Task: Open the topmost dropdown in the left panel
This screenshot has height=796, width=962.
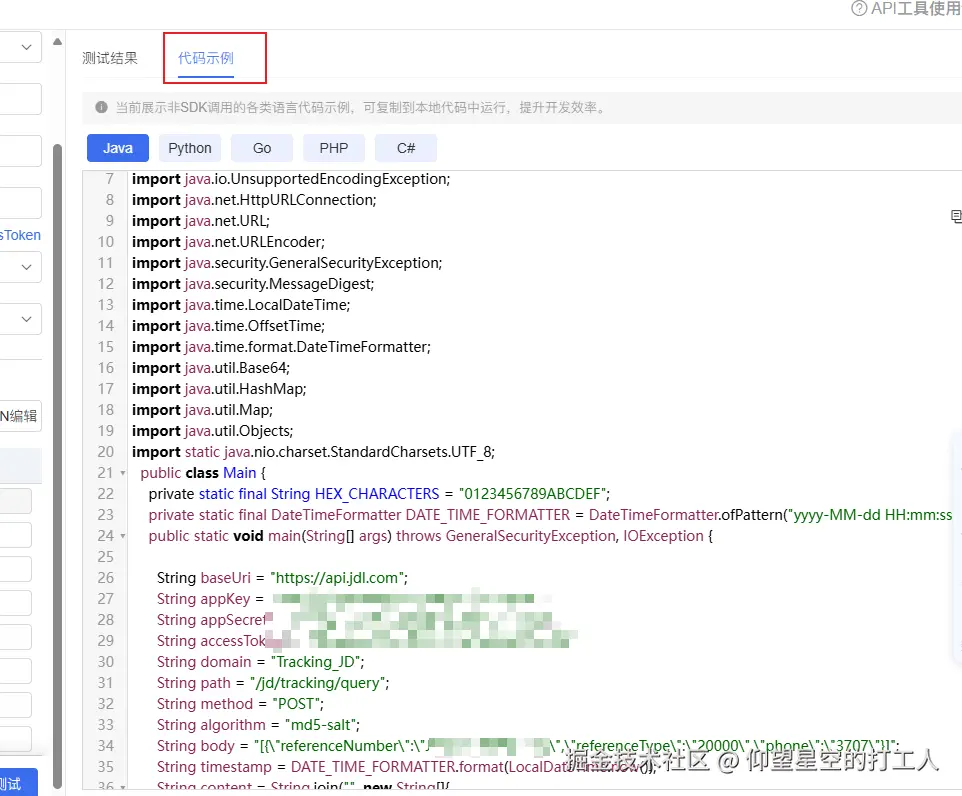Action: (20, 47)
